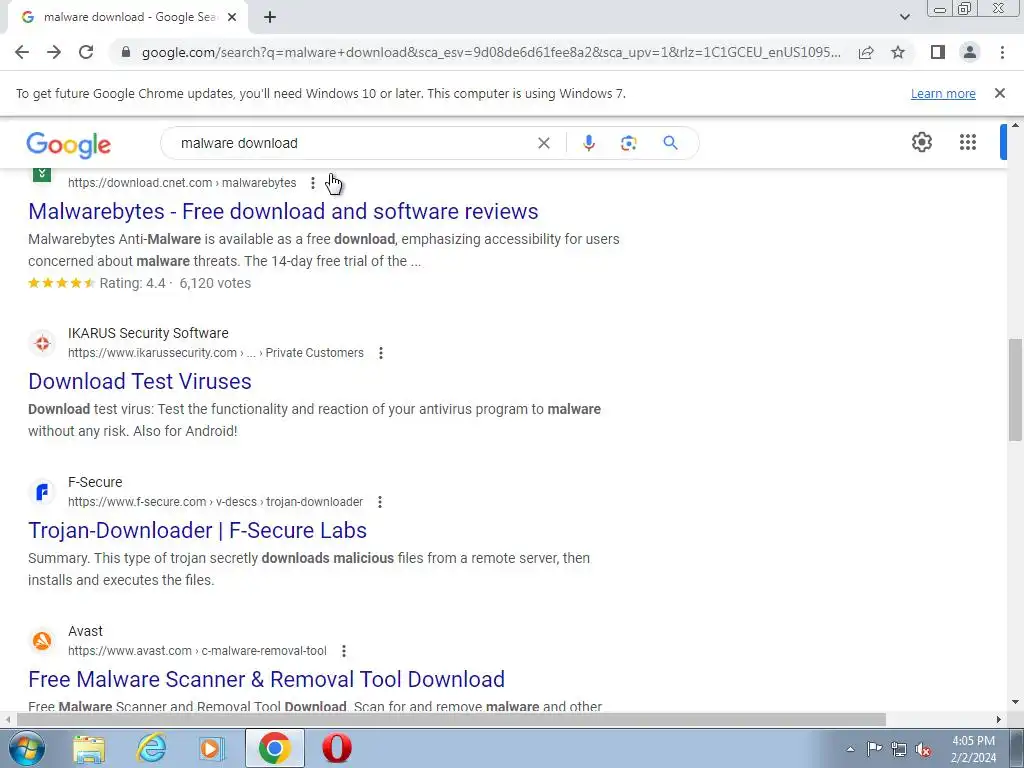Screen dimensions: 1024x768
Task: Click the Learn more link
Action: (943, 93)
